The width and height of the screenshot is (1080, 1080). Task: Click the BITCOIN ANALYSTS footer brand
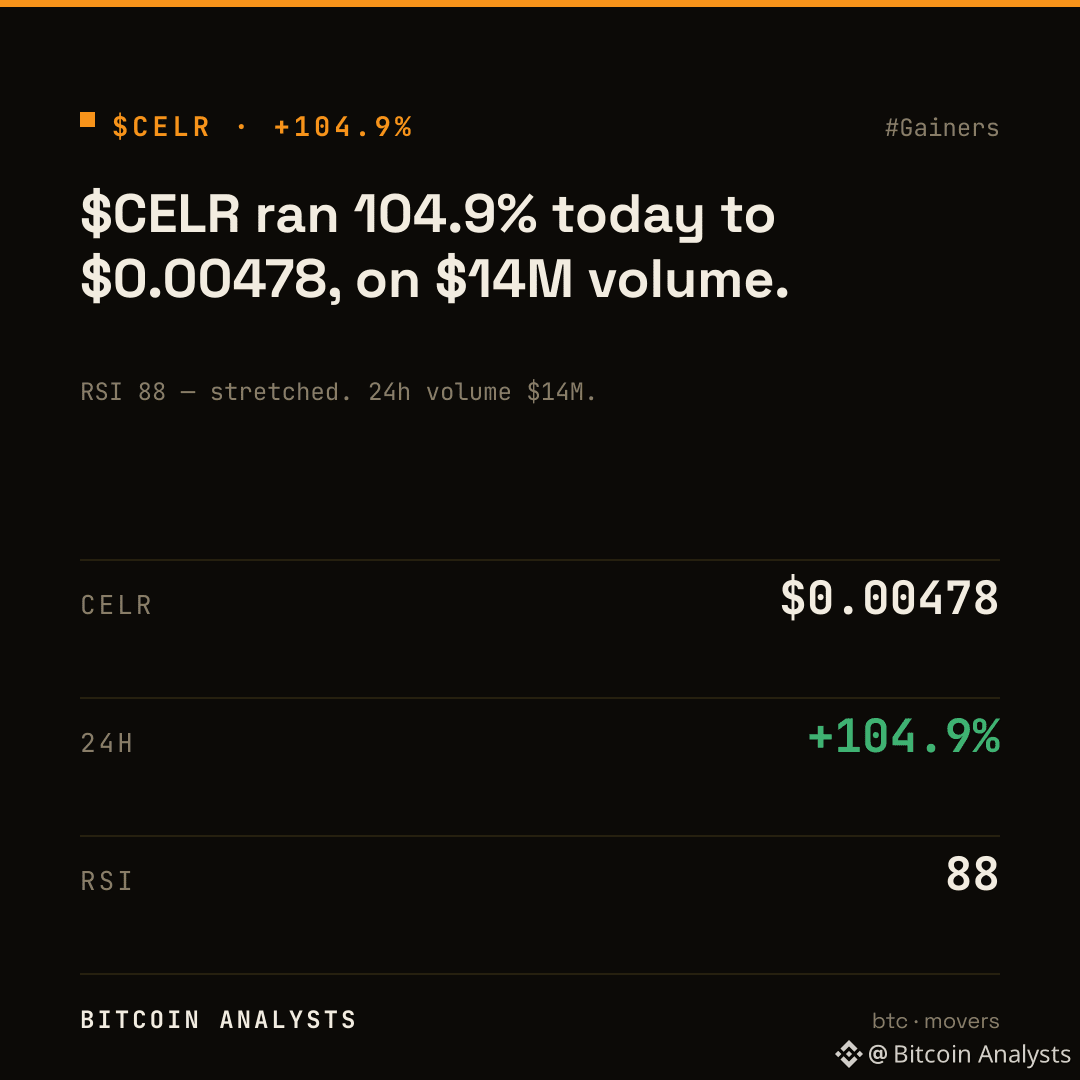(x=218, y=1019)
